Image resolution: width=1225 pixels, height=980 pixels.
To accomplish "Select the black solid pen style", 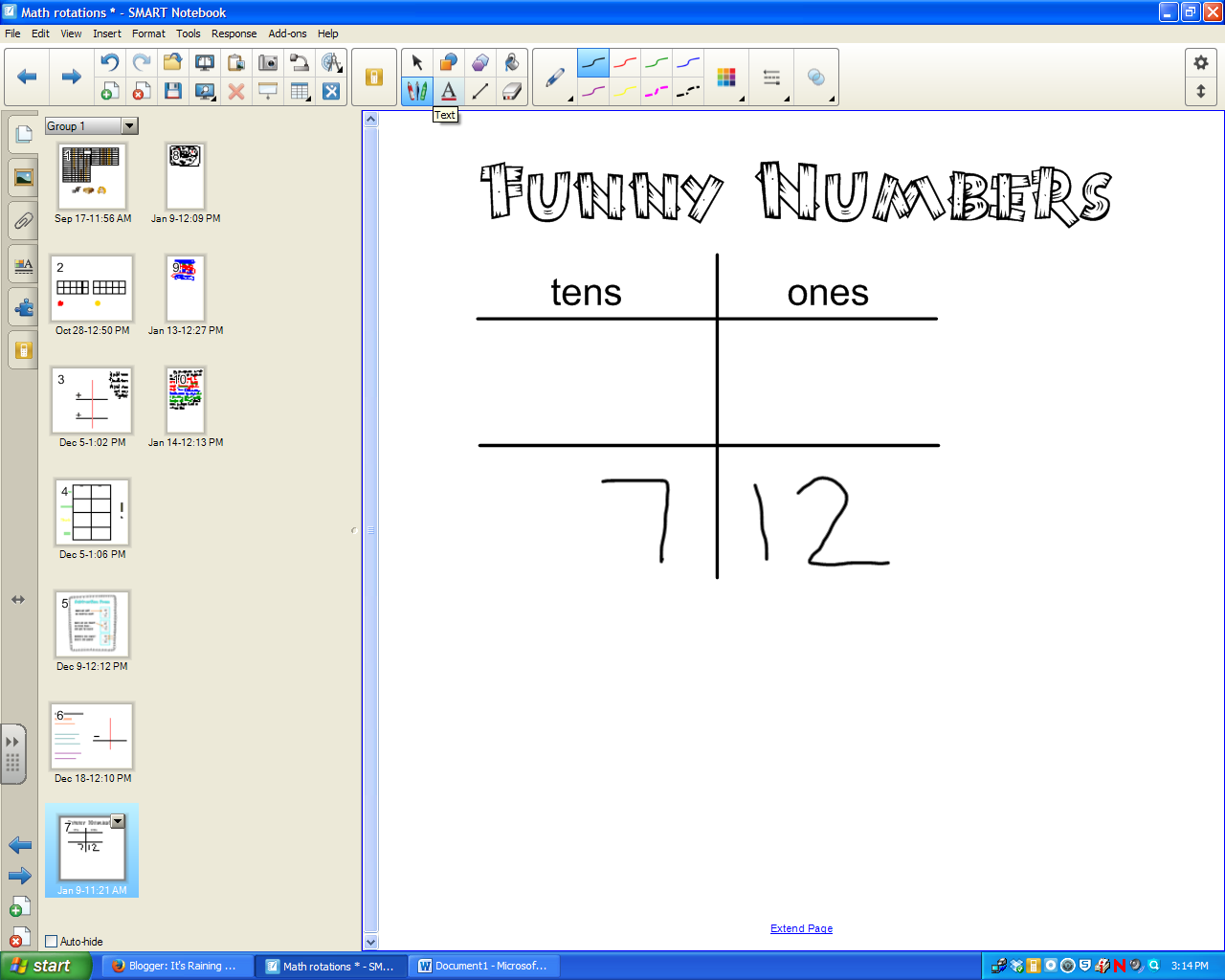I will coord(593,63).
